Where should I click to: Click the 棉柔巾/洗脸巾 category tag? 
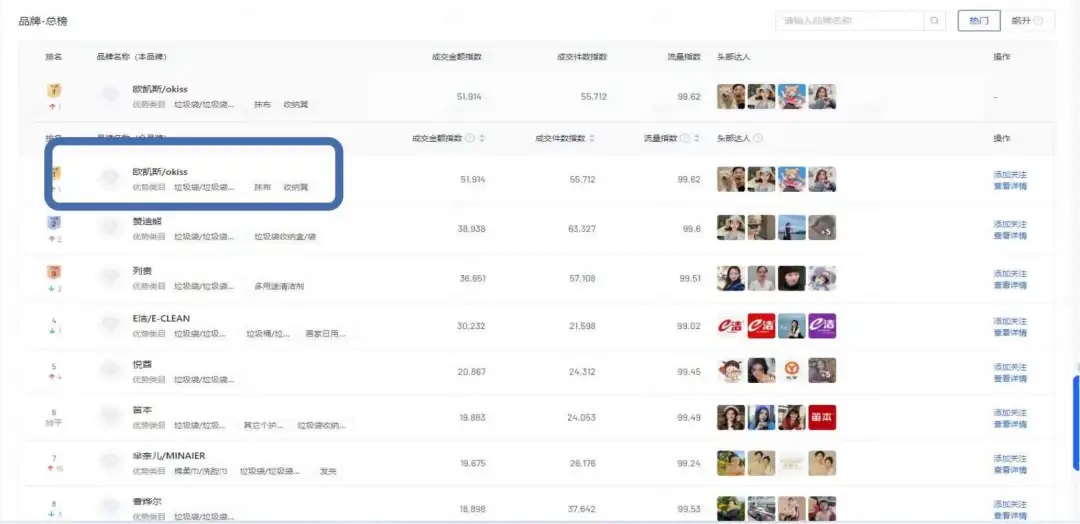pos(200,472)
